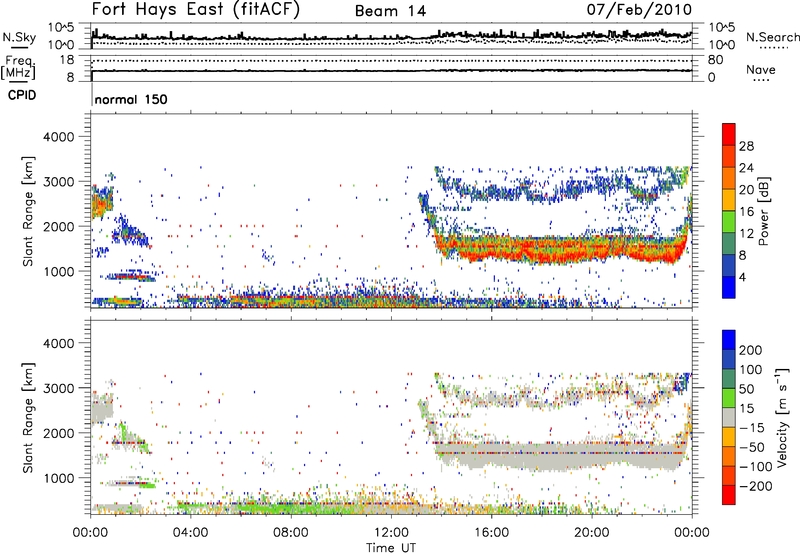The width and height of the screenshot is (800, 554).
Task: Click the yellow segment of the Power color bar
Action: pos(729,199)
